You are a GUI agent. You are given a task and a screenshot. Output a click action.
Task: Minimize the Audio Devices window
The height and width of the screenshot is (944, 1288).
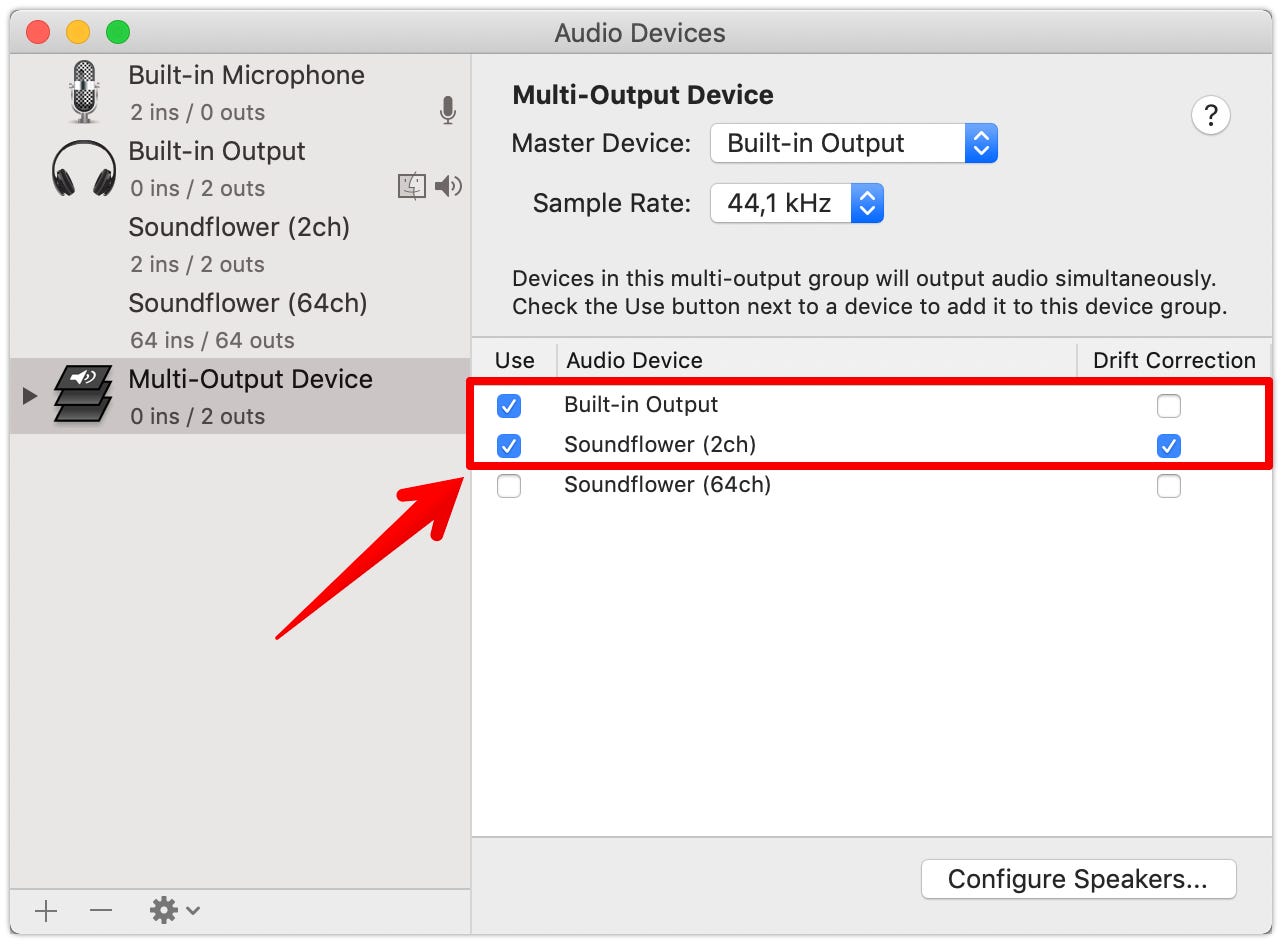(x=78, y=32)
